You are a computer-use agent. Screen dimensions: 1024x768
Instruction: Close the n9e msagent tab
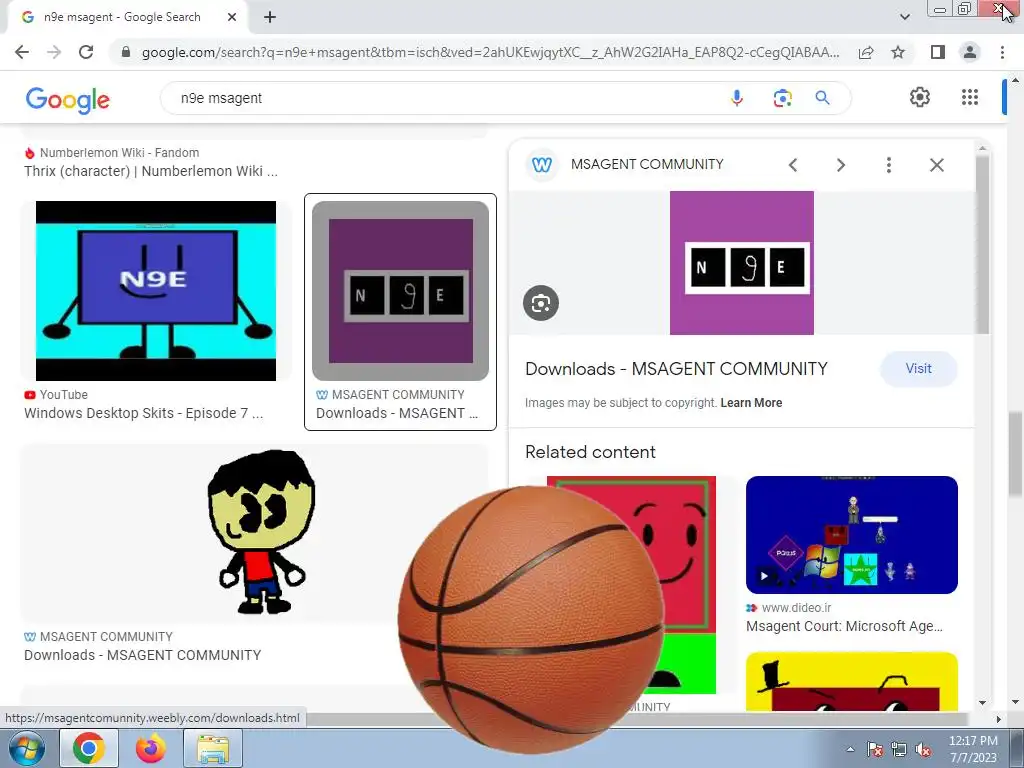pyautogui.click(x=232, y=17)
